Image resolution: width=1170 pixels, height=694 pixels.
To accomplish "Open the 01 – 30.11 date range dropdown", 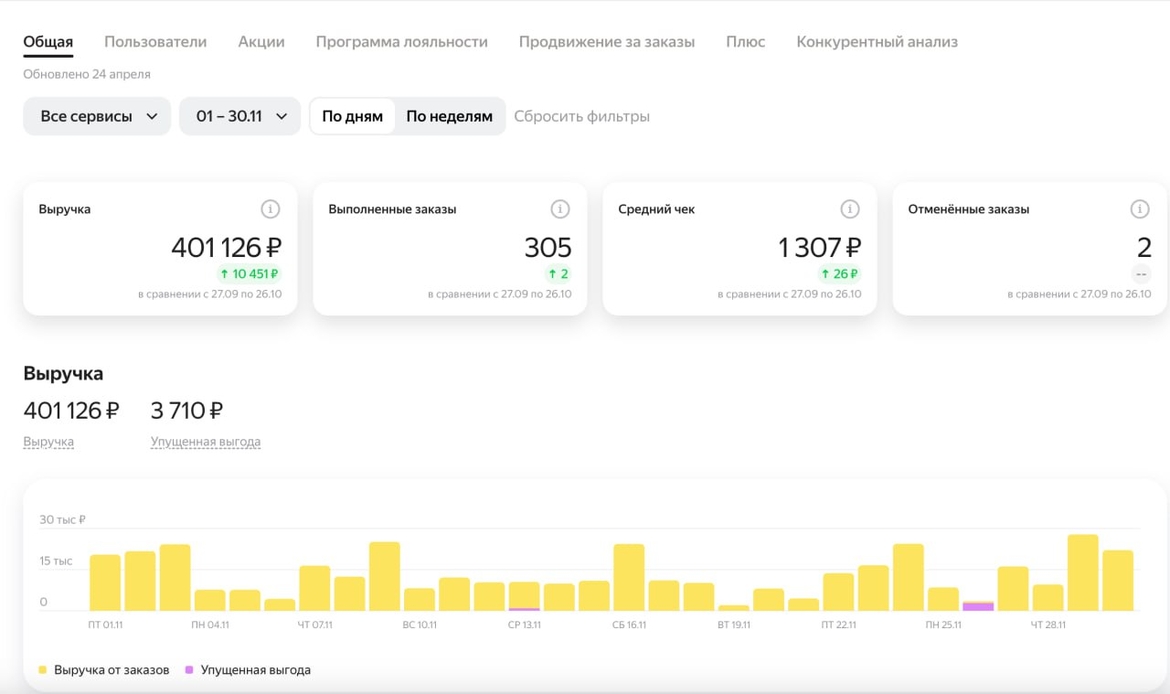I will (240, 116).
